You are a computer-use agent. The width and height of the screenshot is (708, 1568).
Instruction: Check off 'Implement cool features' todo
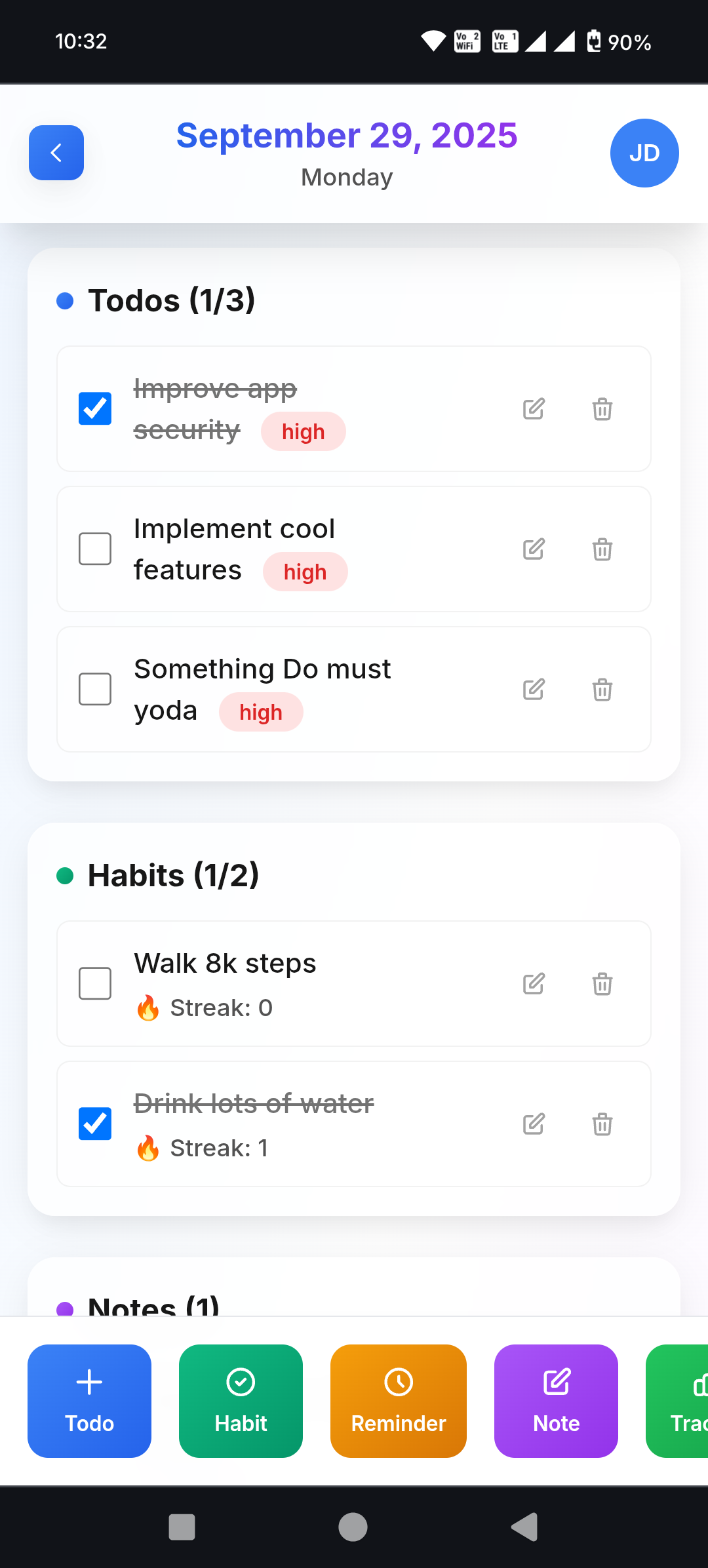95,549
